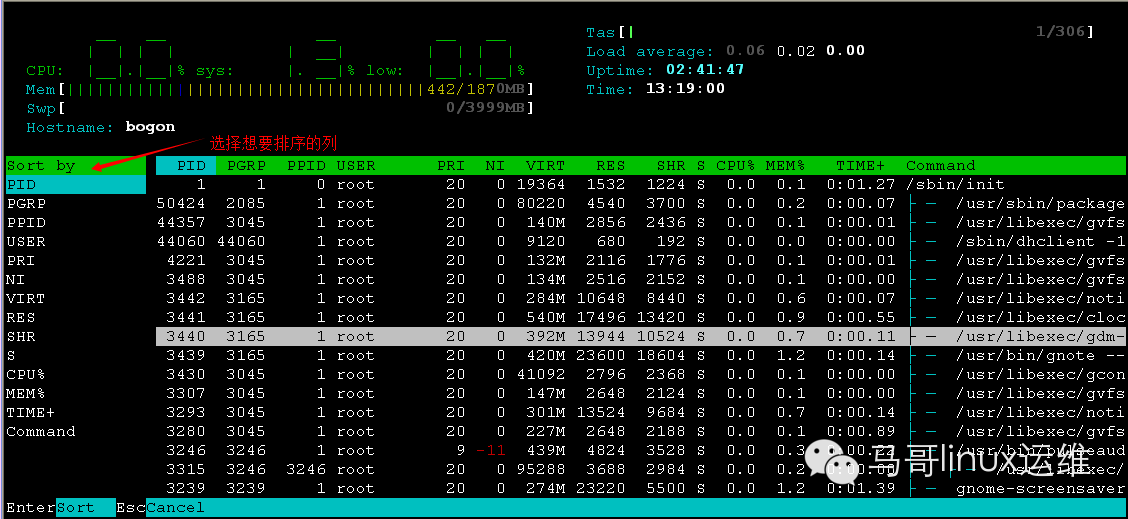Click the Sort by panel header
Image resolution: width=1128 pixels, height=519 pixels.
76,166
